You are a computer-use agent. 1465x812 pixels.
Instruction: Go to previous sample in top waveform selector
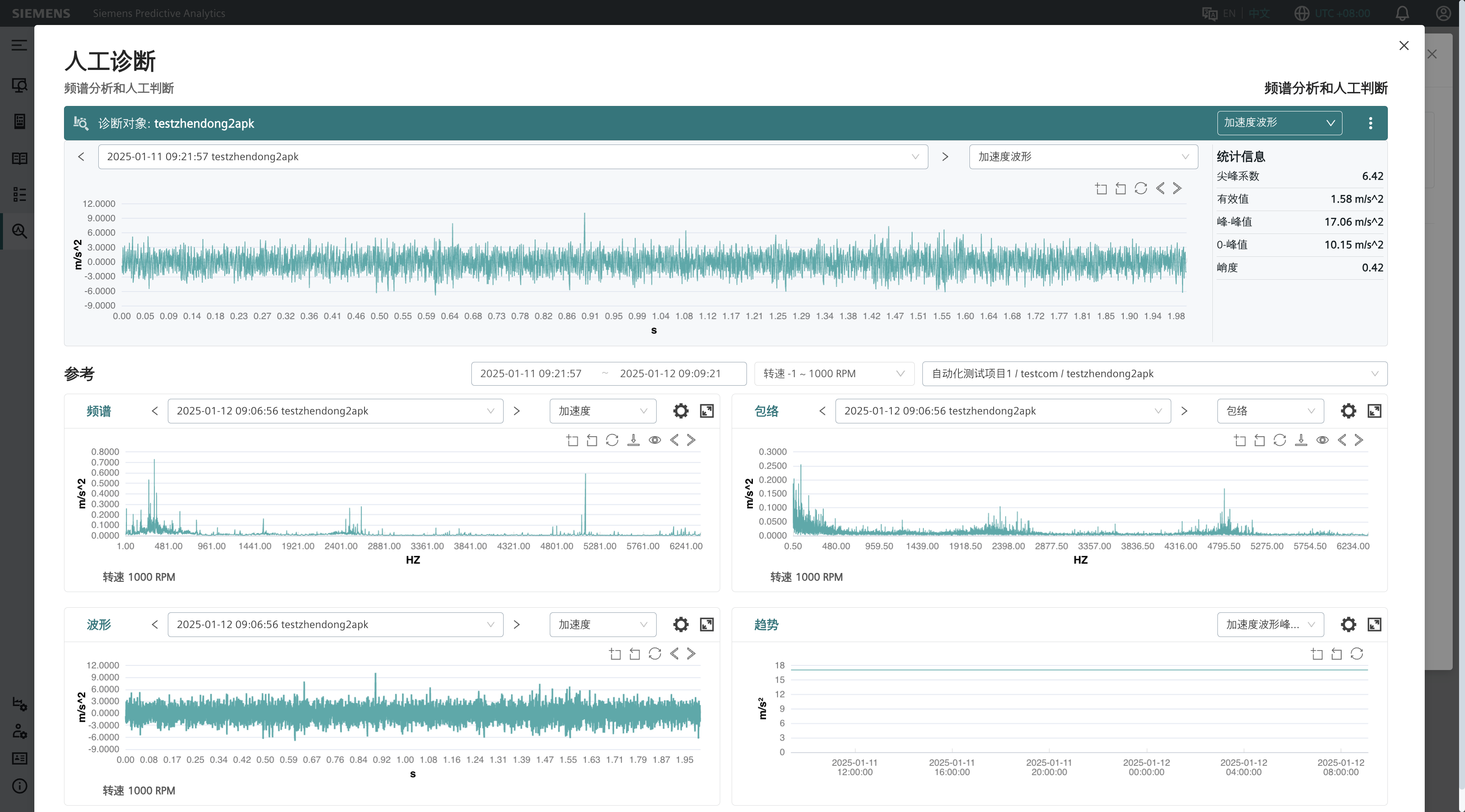tap(81, 156)
